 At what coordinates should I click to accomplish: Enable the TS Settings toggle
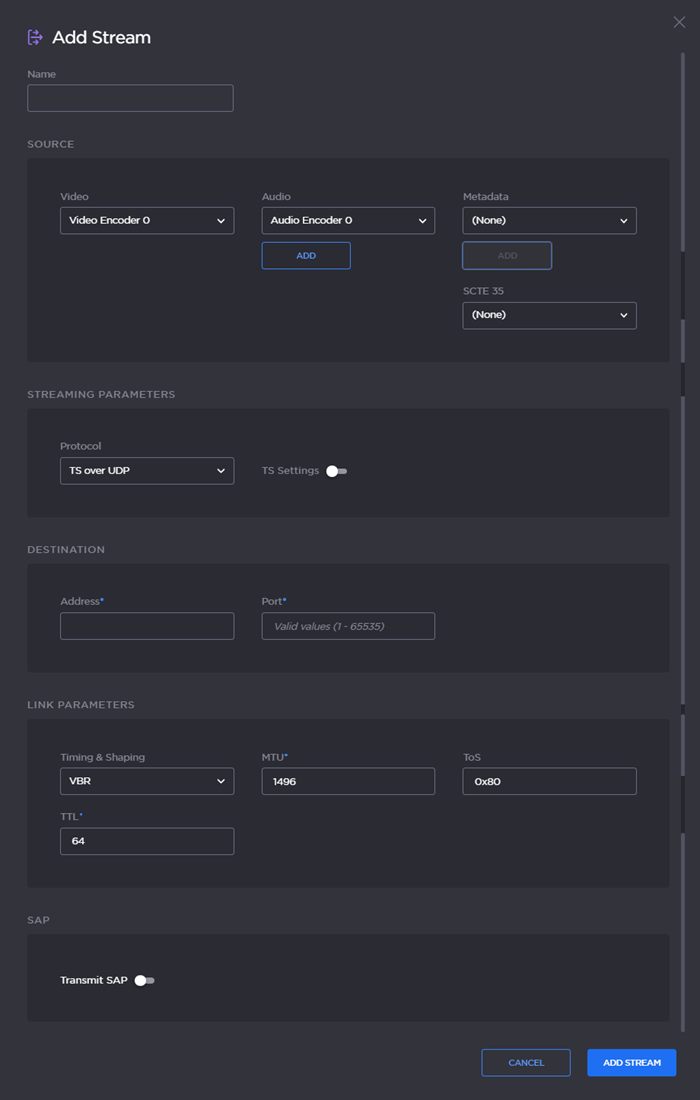click(x=337, y=471)
